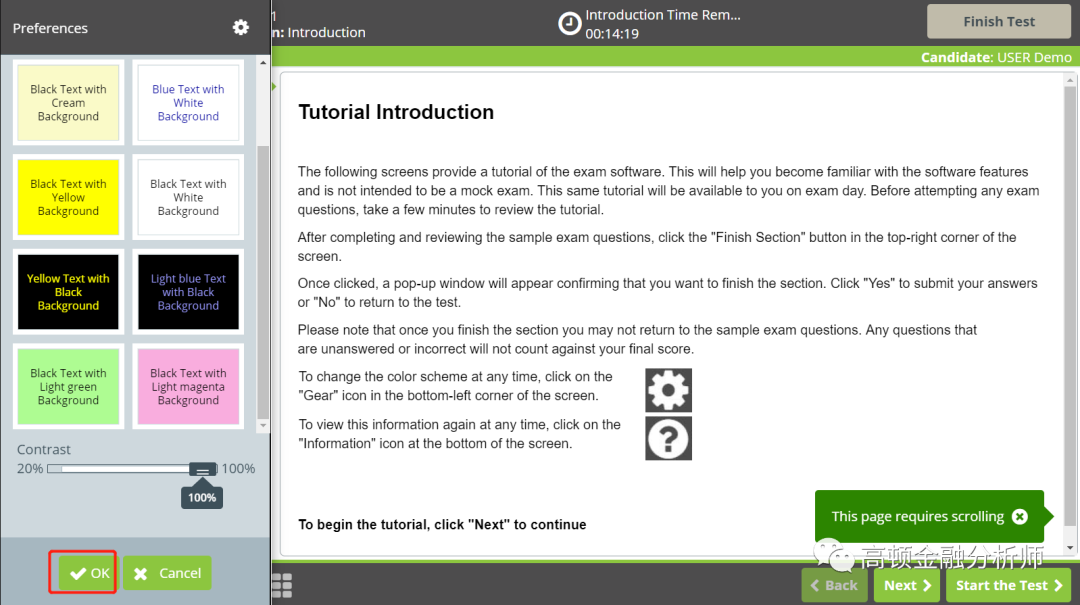This screenshot has height=605, width=1080.
Task: Click the Gear icon in tutorial text
Action: [668, 390]
